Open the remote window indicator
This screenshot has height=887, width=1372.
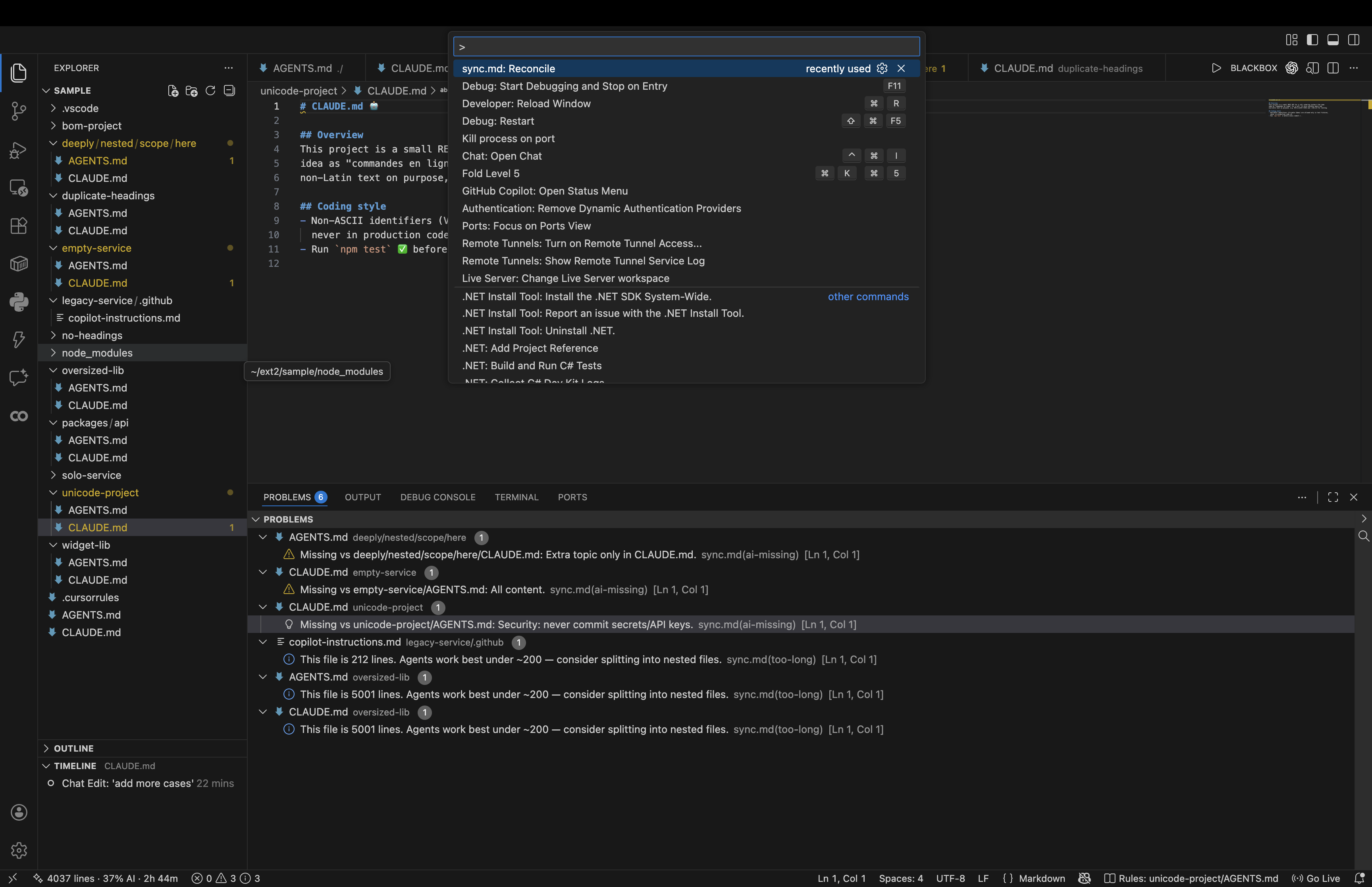(x=13, y=878)
